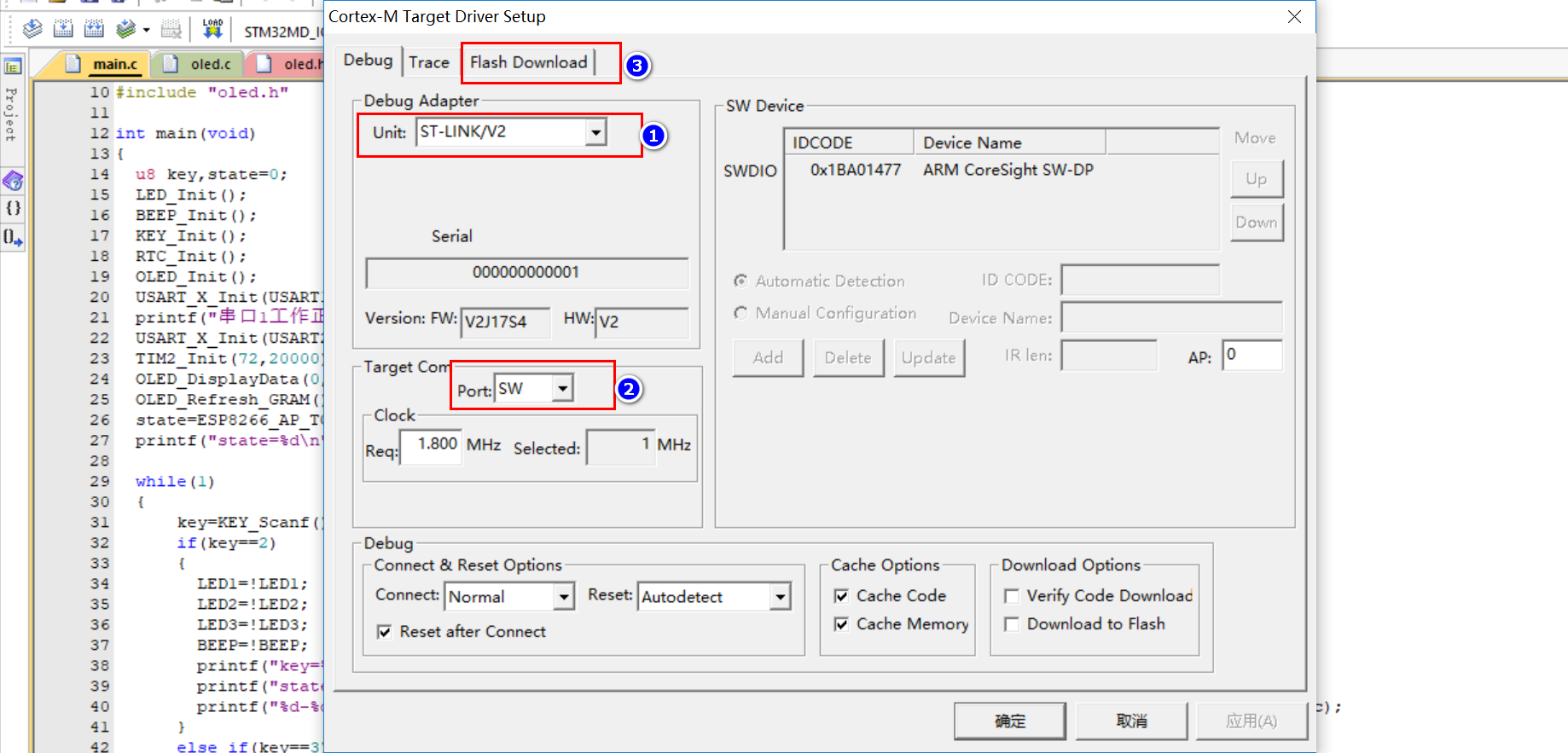Click the Project window icon in sidebar
Viewport: 1568px width, 753px height.
(13, 67)
